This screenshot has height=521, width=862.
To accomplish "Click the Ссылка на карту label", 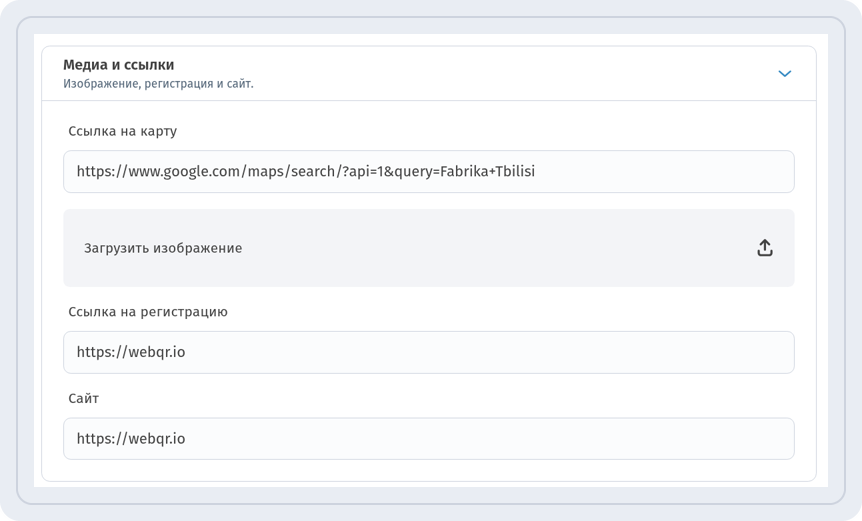I will 123,131.
